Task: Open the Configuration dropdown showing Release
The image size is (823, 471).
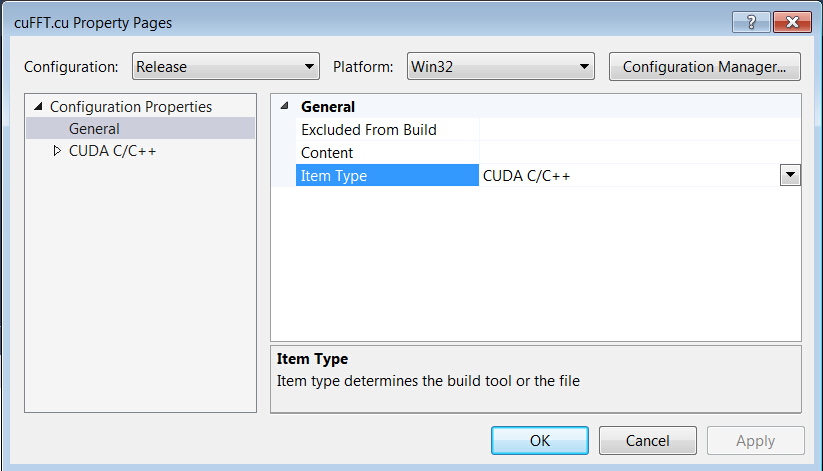Action: click(226, 66)
